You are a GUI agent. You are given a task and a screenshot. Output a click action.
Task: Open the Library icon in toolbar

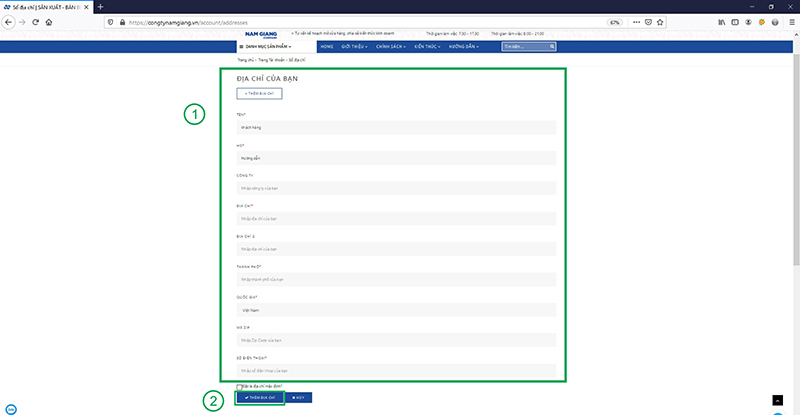(x=721, y=22)
